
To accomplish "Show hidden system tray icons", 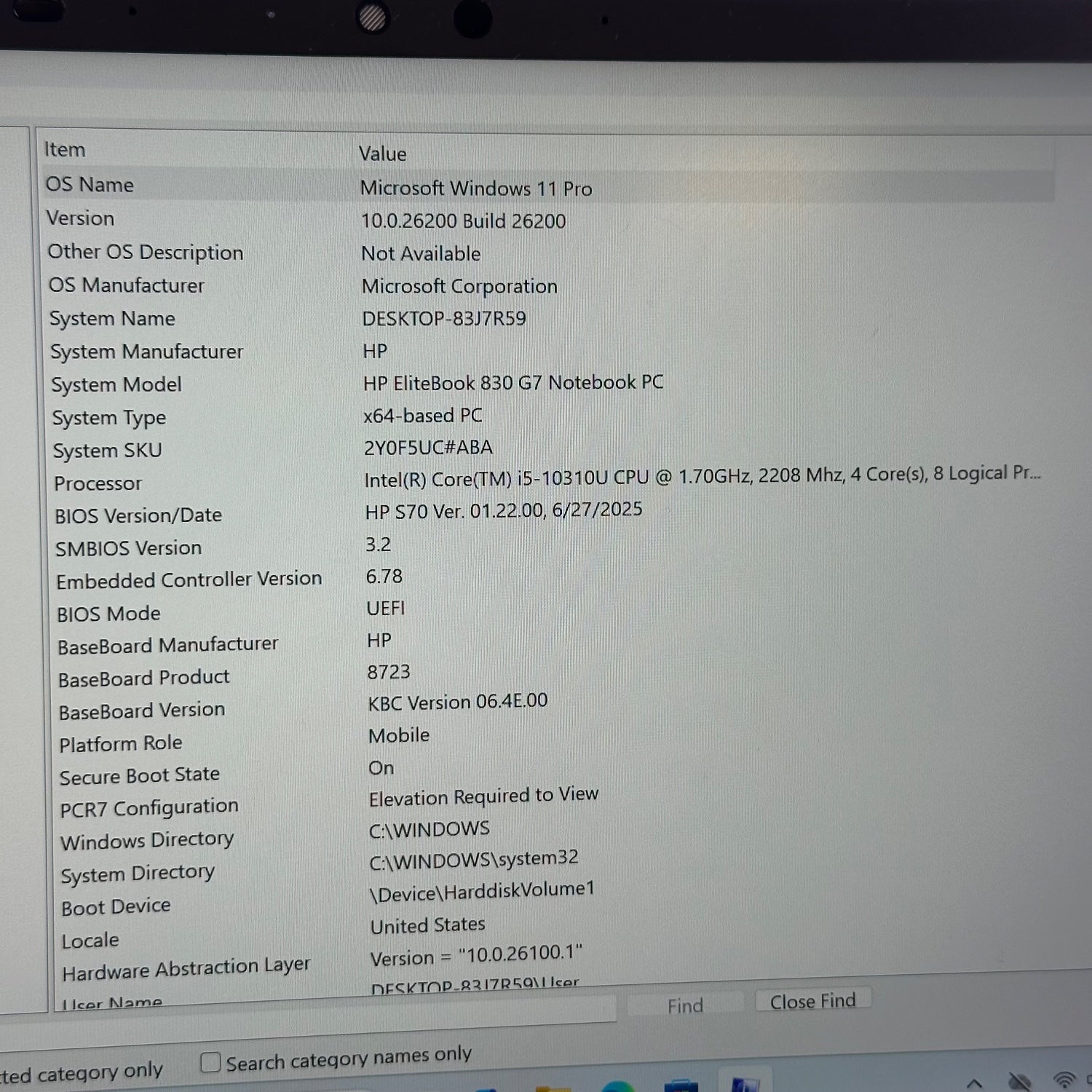I will [x=974, y=1083].
